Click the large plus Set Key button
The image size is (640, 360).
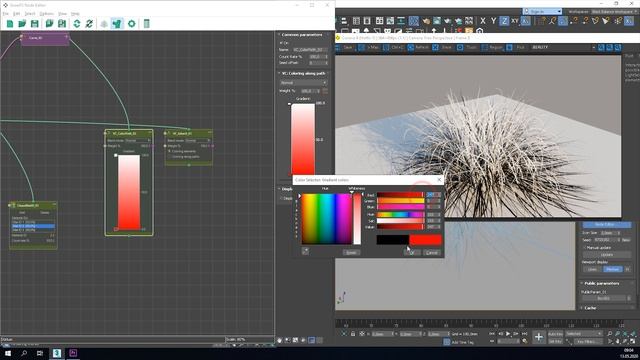pos(539,337)
